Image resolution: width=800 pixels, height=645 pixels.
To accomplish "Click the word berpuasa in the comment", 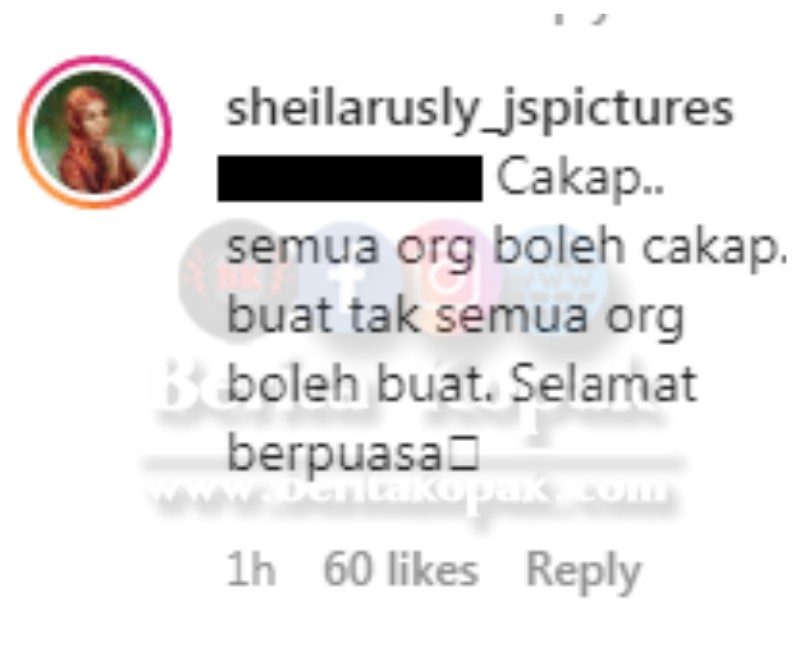I will [335, 456].
